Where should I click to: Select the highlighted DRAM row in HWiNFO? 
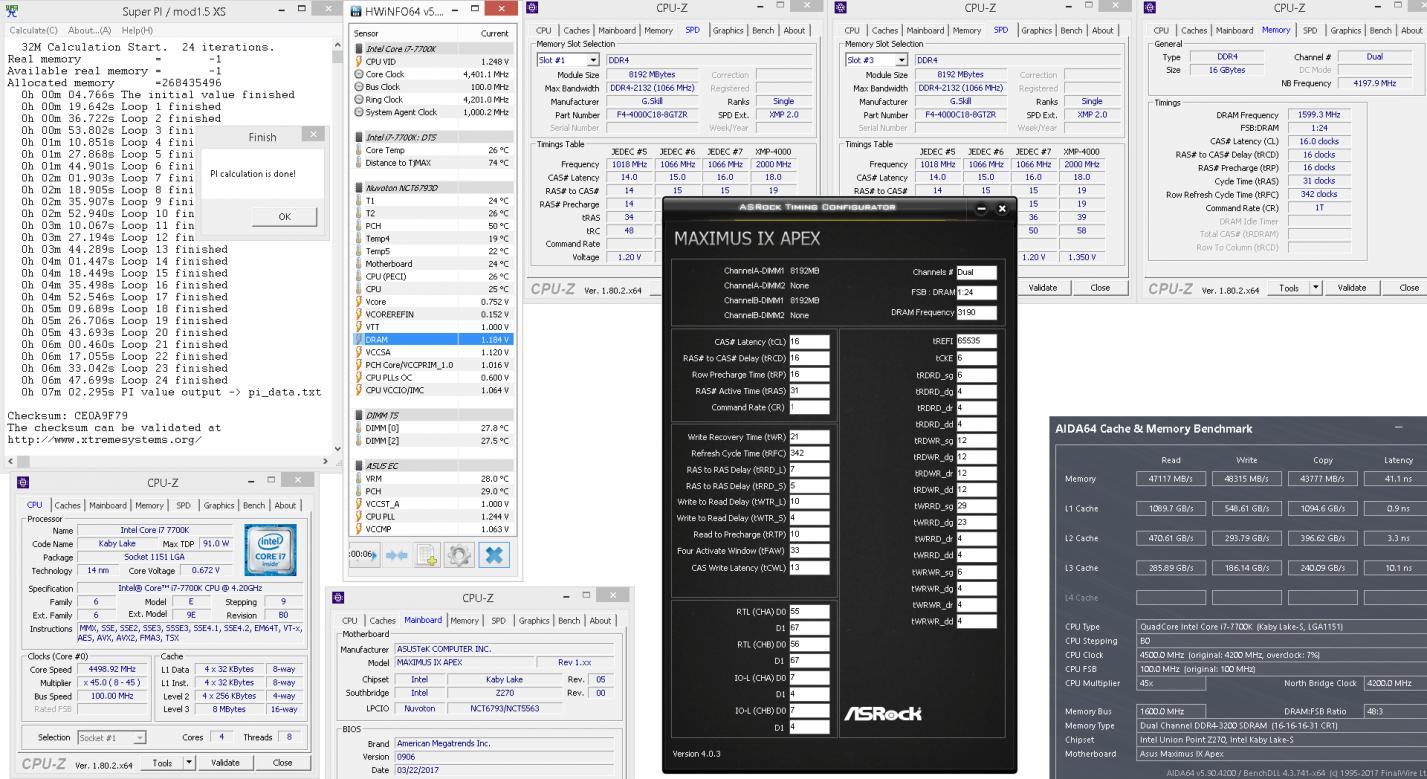click(431, 339)
